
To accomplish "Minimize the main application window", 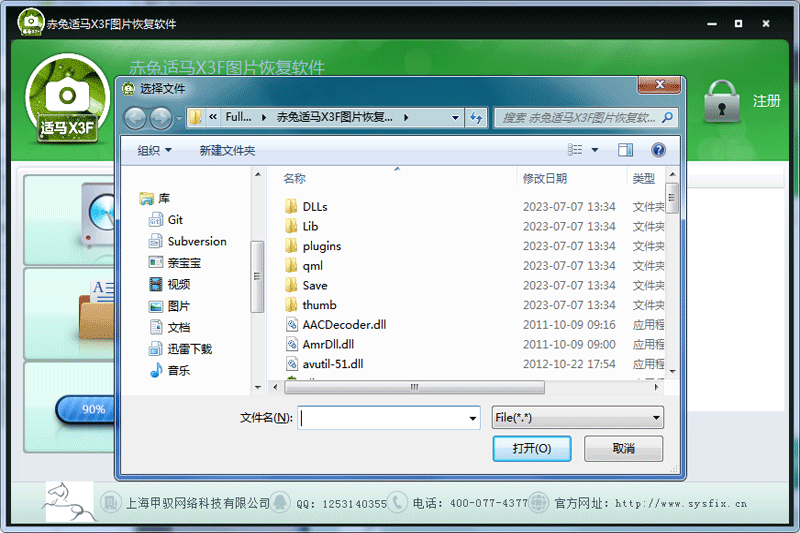I will pos(712,23).
